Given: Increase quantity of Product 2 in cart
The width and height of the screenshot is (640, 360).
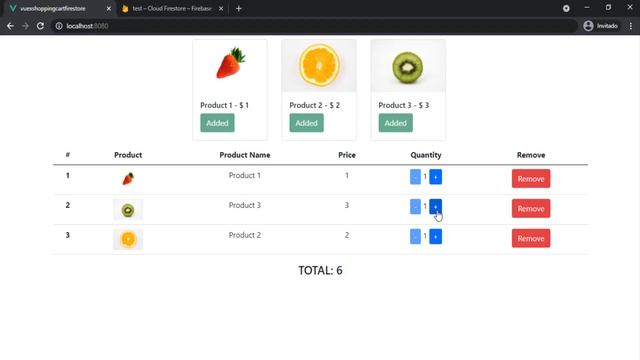Looking at the screenshot, I should (x=436, y=236).
